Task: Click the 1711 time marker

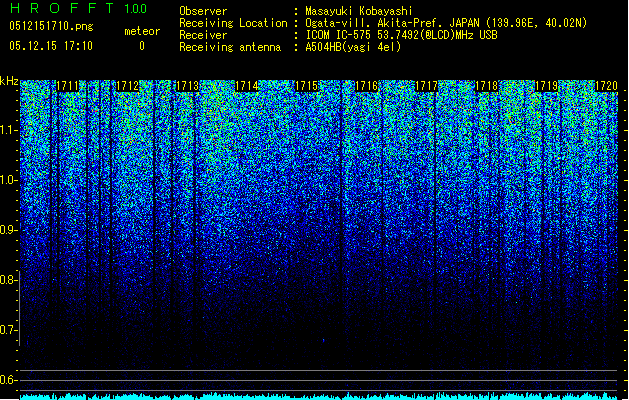Action: click(67, 86)
